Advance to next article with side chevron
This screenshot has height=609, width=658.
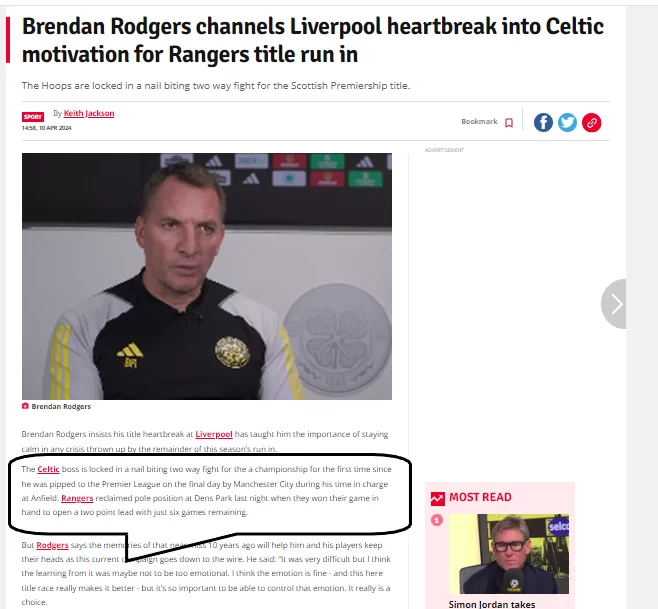coord(614,303)
